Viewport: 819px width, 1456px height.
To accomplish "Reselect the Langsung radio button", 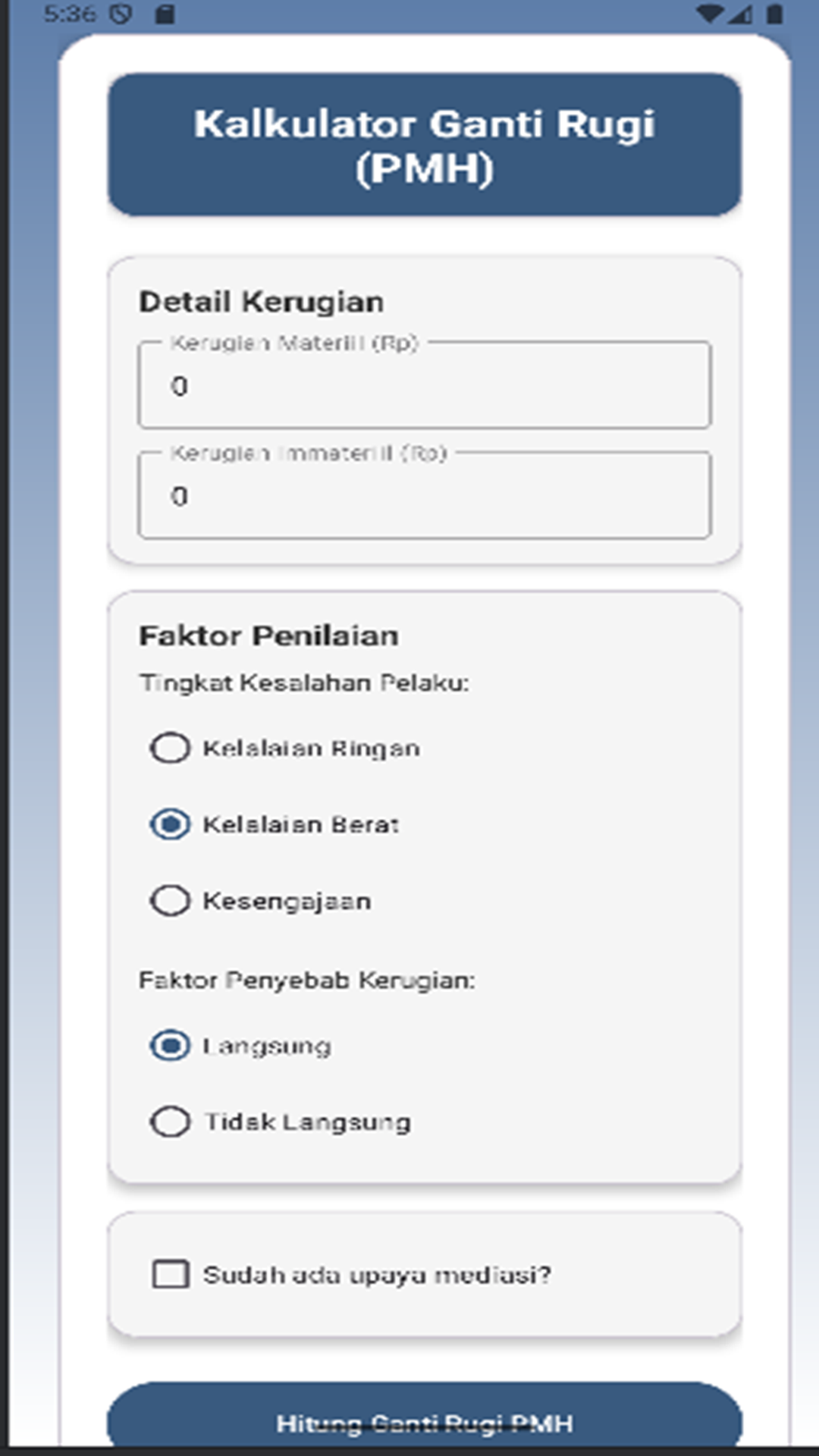I will (x=170, y=1046).
